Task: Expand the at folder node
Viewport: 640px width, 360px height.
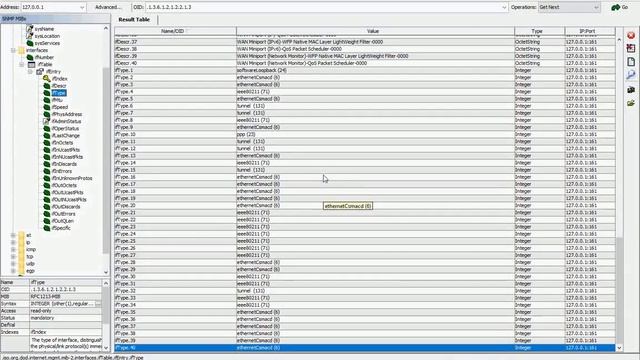Action: click(13, 235)
